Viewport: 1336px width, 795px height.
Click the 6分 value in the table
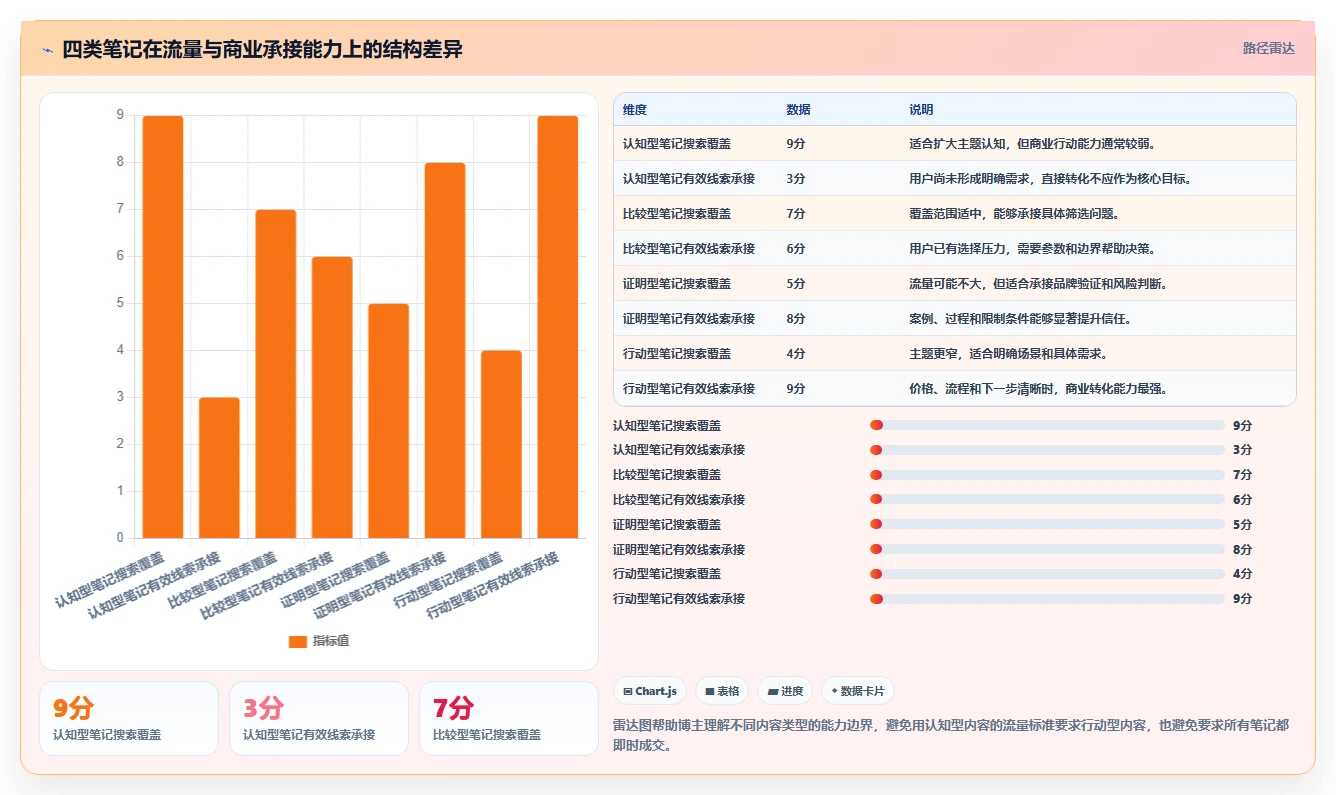pyautogui.click(x=796, y=249)
